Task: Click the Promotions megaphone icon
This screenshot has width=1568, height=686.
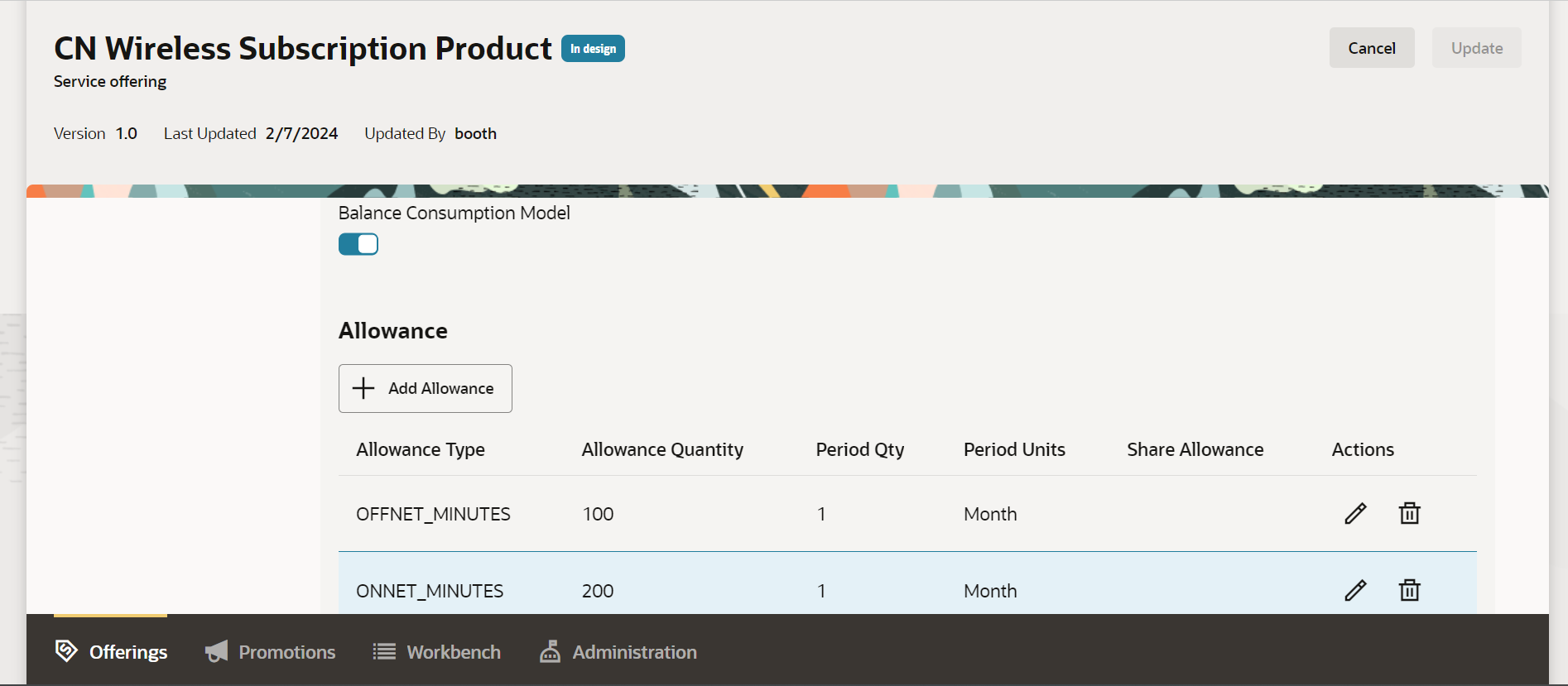Action: click(217, 651)
